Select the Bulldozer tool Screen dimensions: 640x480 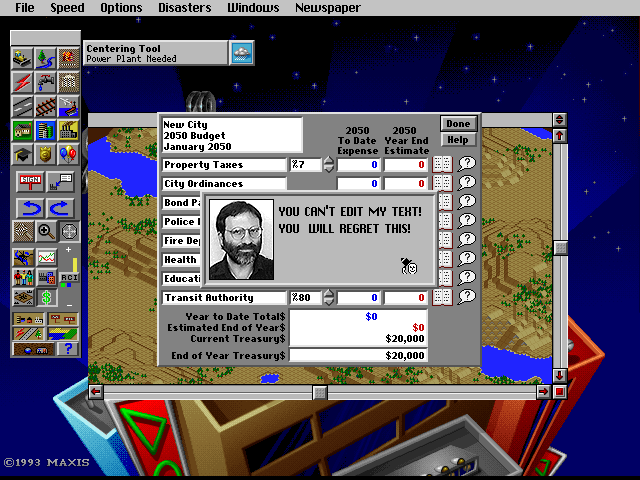[x=22, y=59]
